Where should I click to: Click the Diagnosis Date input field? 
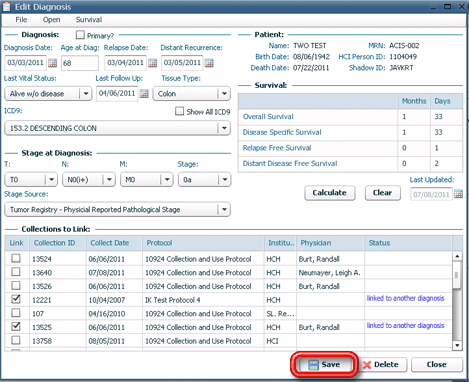click(26, 63)
